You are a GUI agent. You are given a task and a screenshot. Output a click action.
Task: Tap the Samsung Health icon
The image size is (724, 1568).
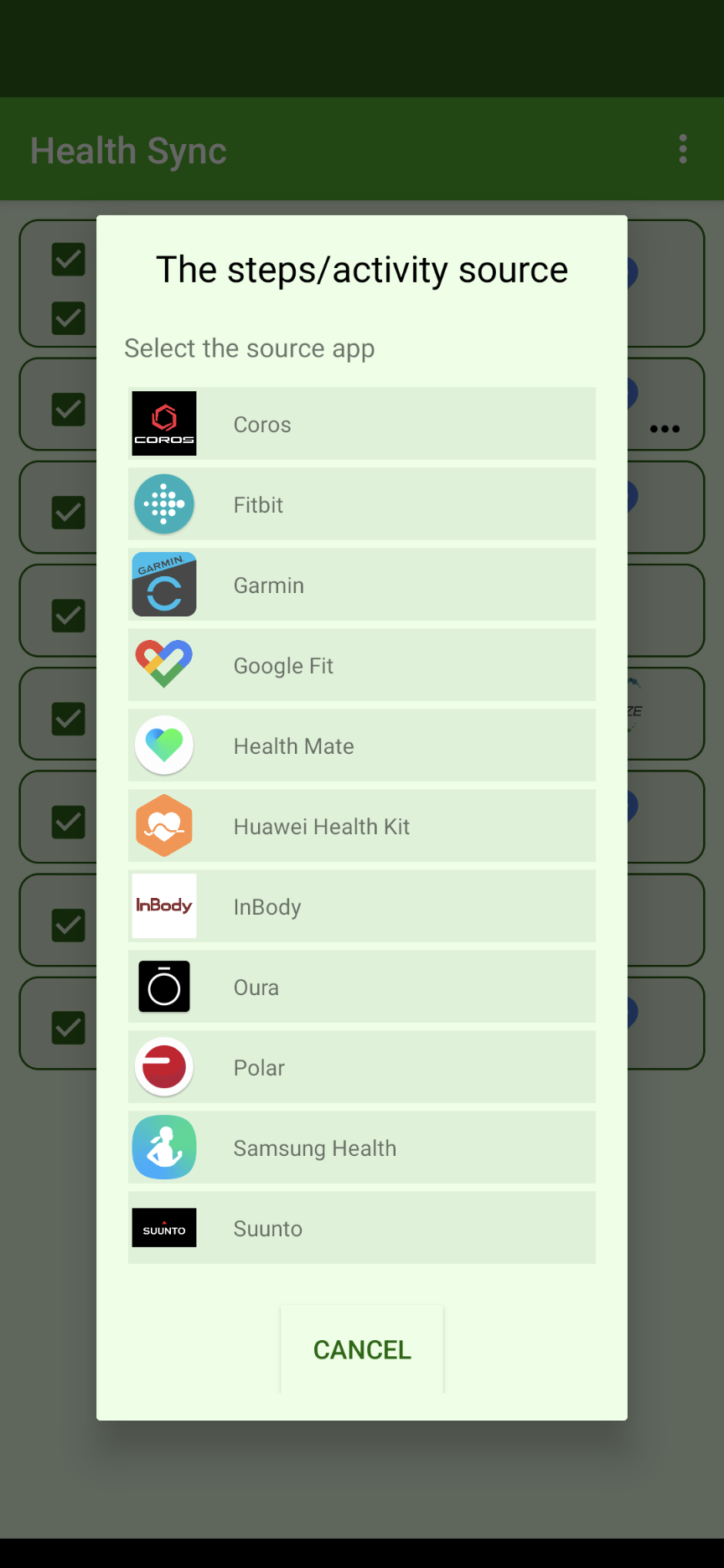(x=163, y=1147)
